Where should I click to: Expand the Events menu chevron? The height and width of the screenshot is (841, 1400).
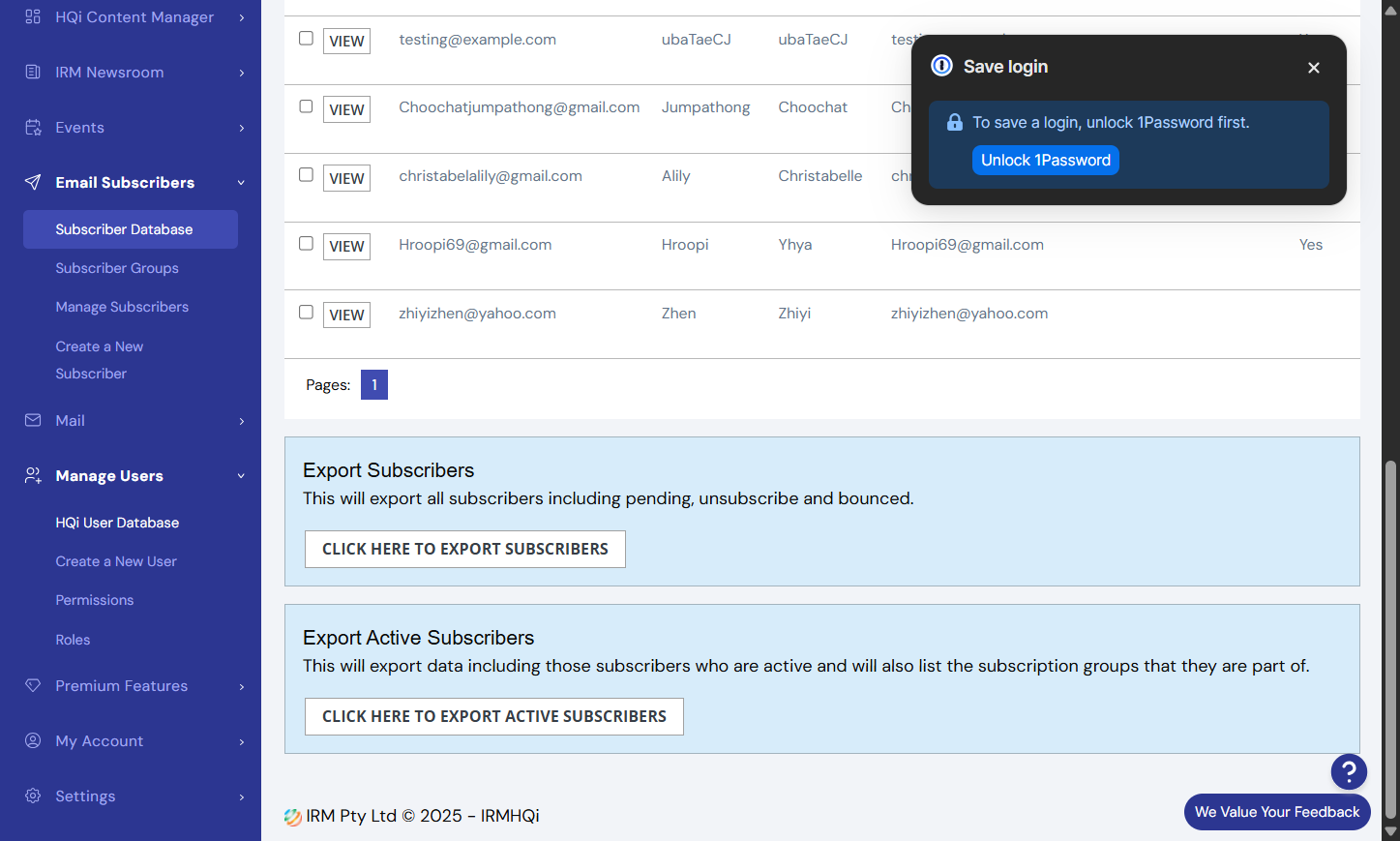pos(242,128)
